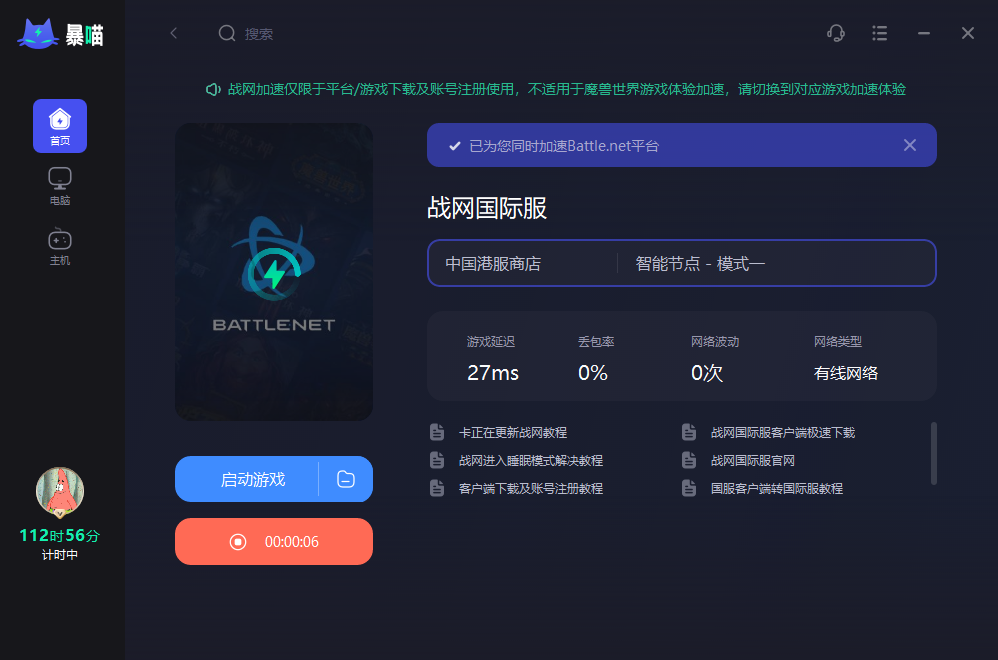Click the 有线网络 network type value
Screen dimensions: 998x660
[x=846, y=373]
